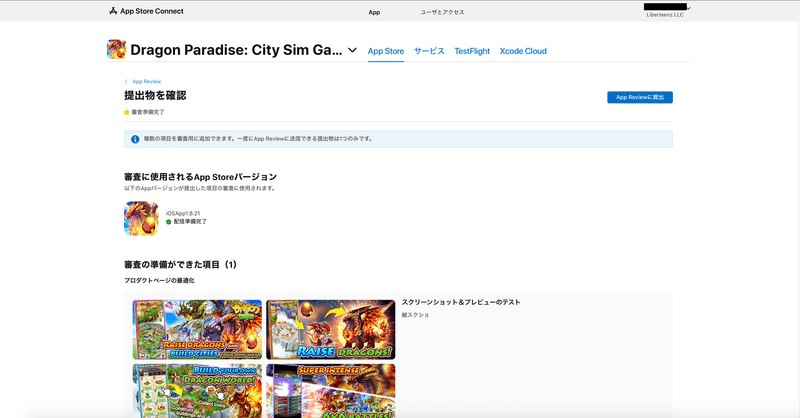Click the back chevron before App Review
800x418 pixels.
click(x=127, y=82)
